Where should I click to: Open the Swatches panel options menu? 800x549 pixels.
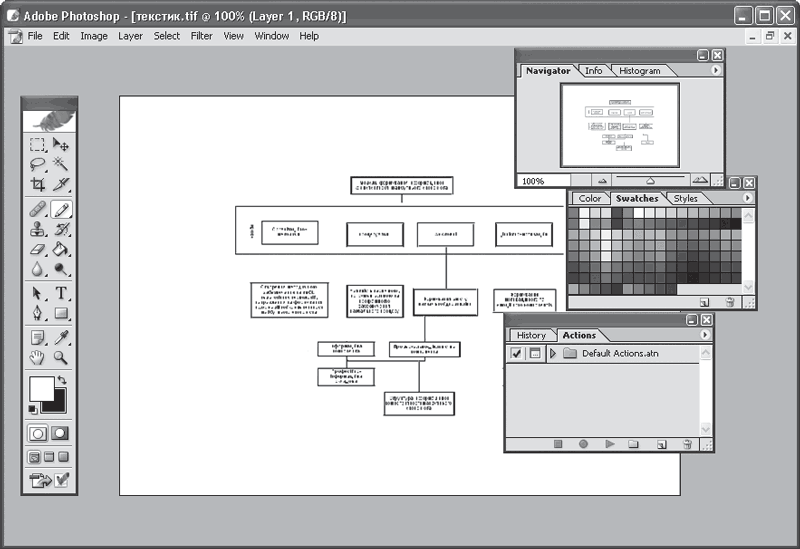click(746, 198)
